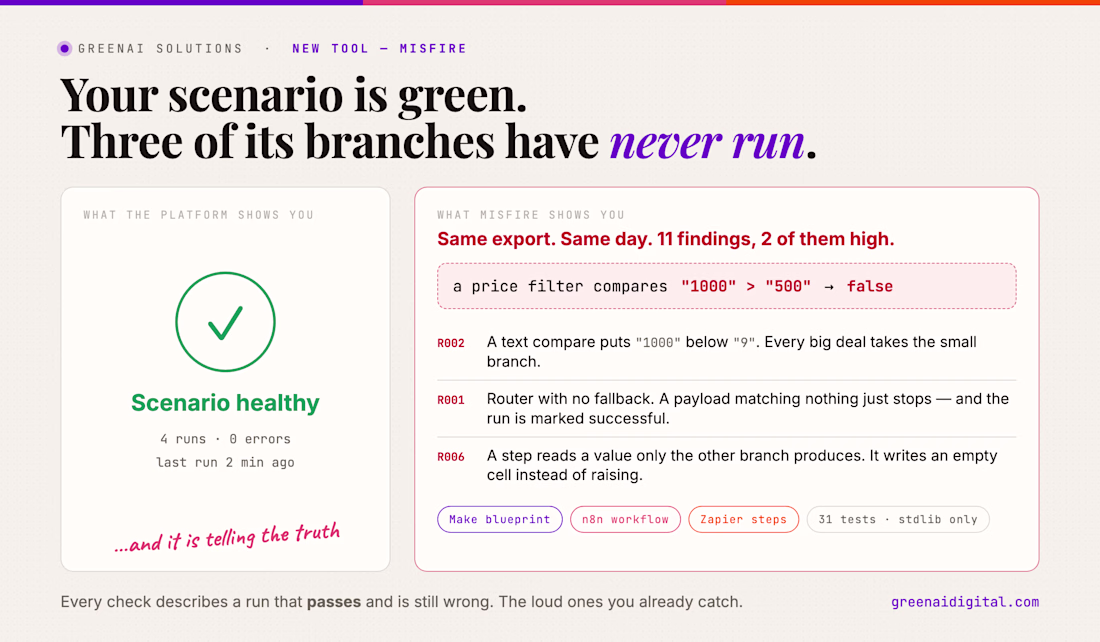Click the 'Every check describes a run' footer sentence
The width and height of the screenshot is (1100, 642).
coord(401,602)
